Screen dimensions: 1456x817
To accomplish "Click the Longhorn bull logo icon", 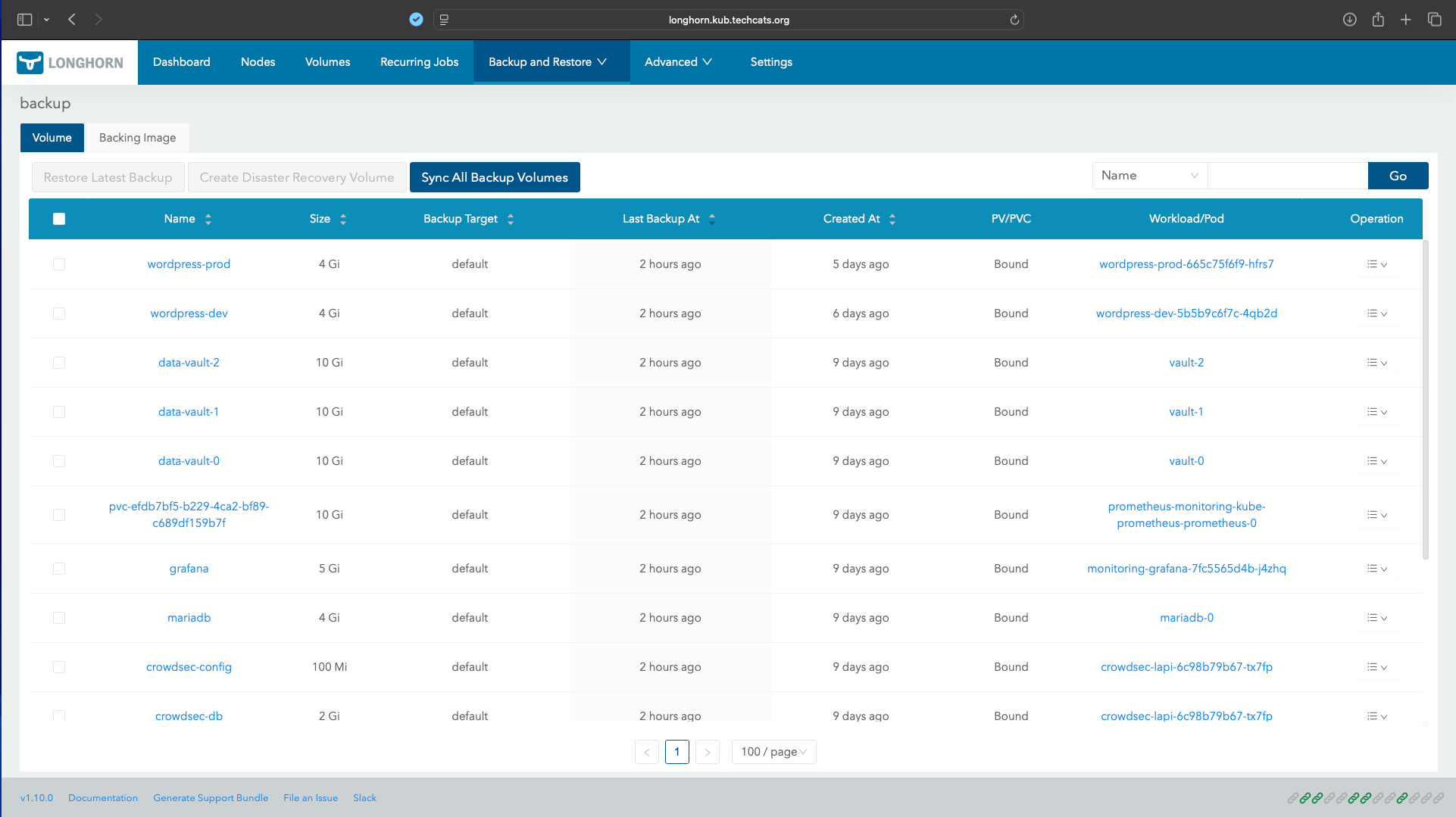I will tap(29, 62).
